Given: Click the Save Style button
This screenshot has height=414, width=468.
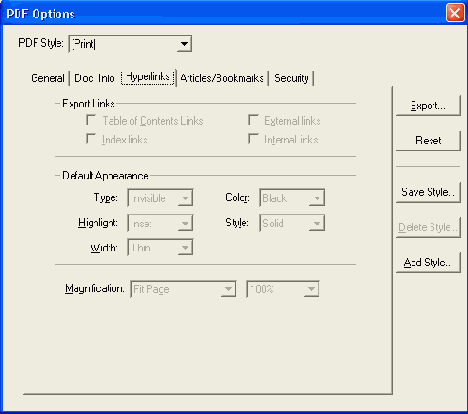Looking at the screenshot, I should (428, 192).
